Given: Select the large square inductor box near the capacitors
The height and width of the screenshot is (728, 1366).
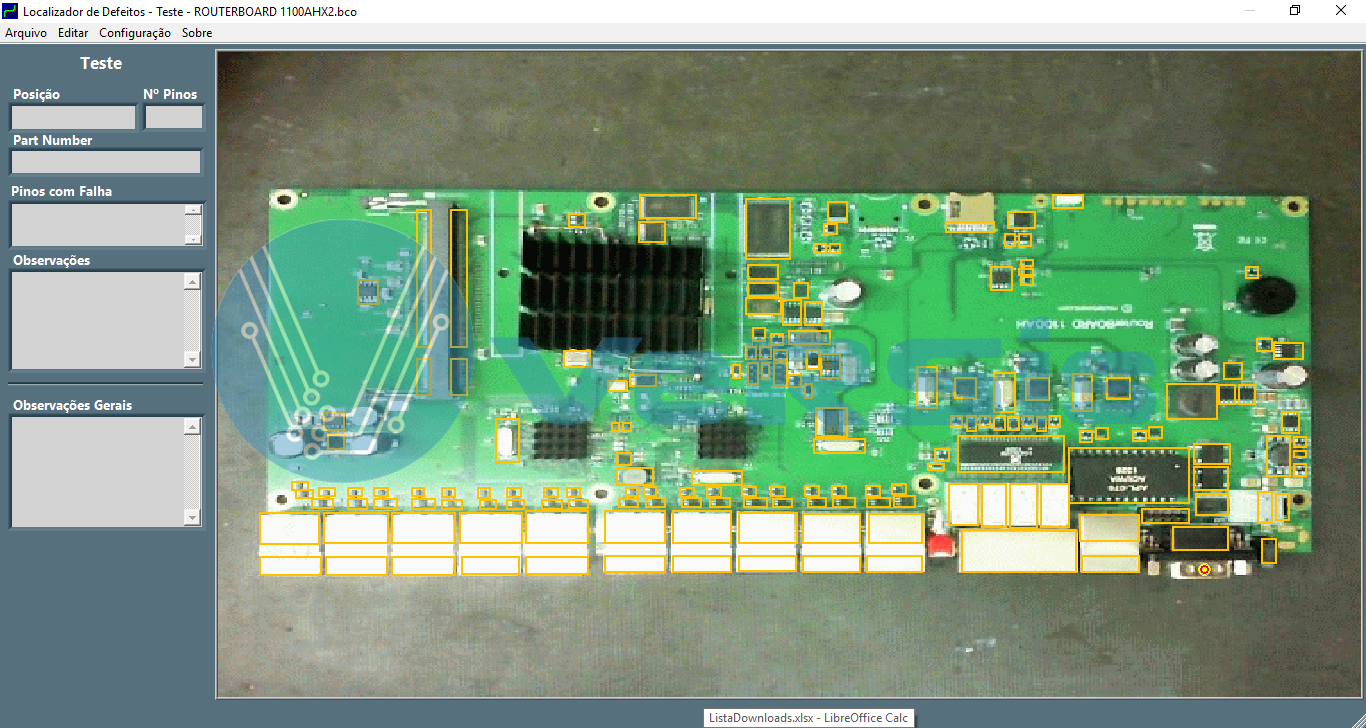Looking at the screenshot, I should point(1192,401).
